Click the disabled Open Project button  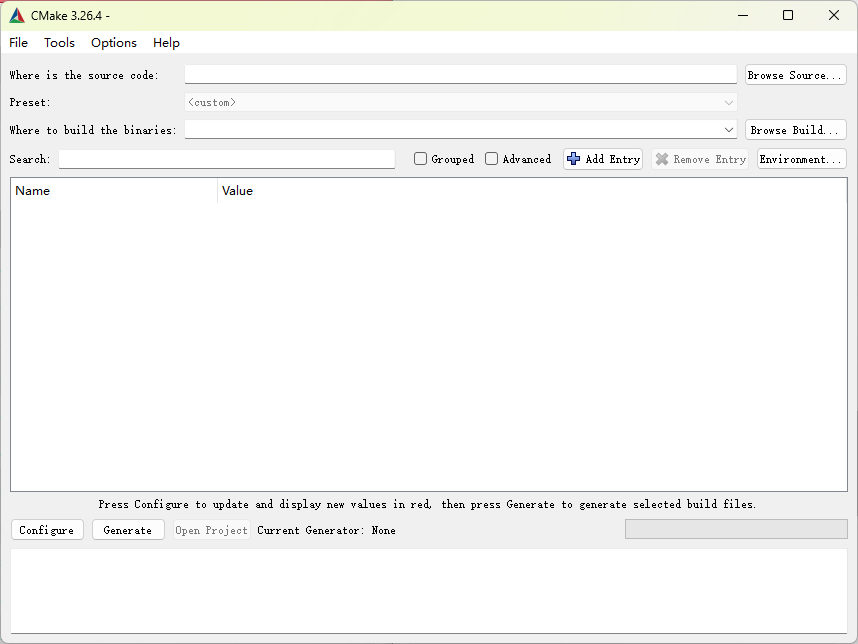click(211, 530)
